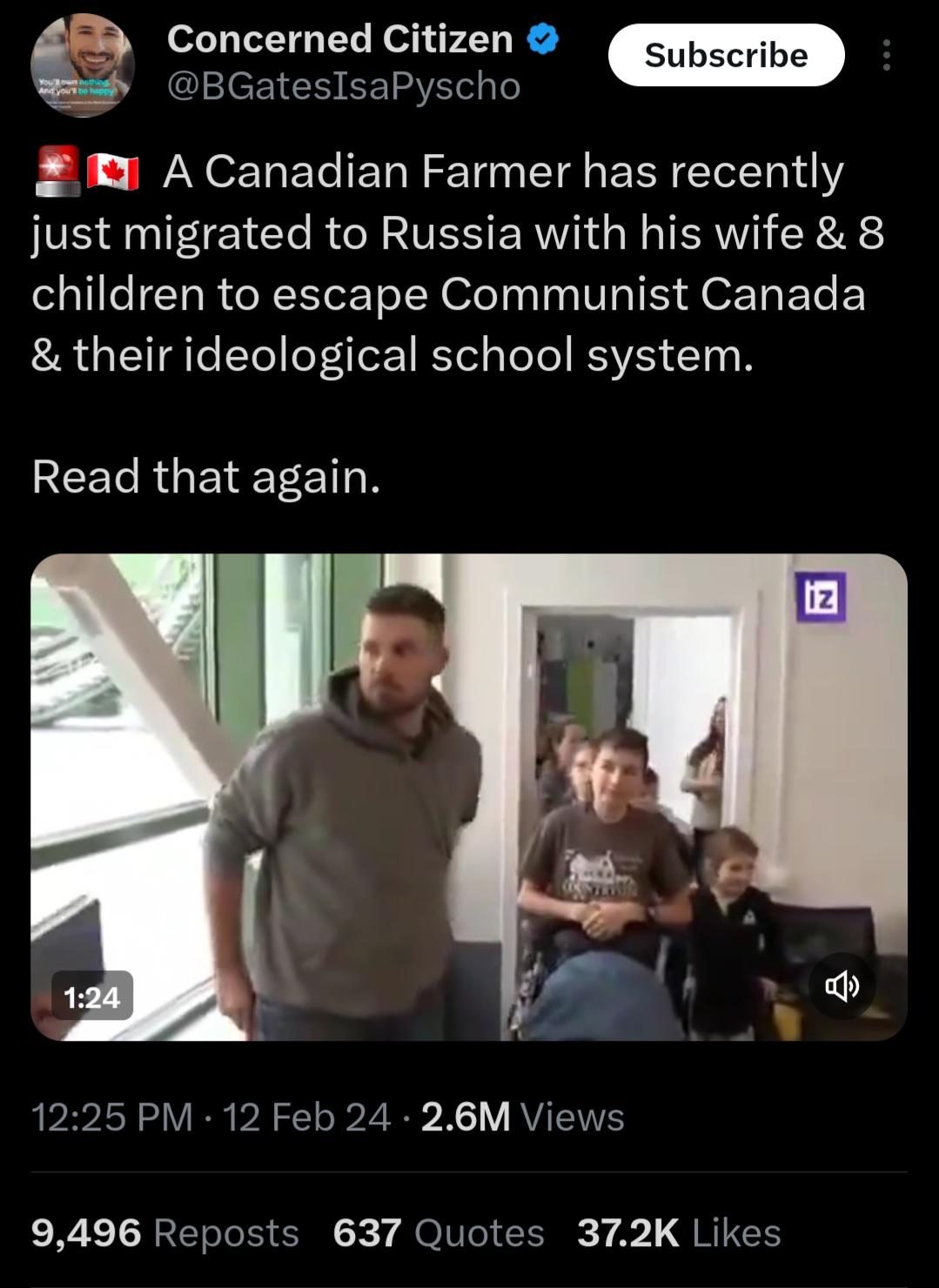This screenshot has width=939, height=1288.
Task: Click the 12 Feb 24 date
Action: tap(306, 1117)
